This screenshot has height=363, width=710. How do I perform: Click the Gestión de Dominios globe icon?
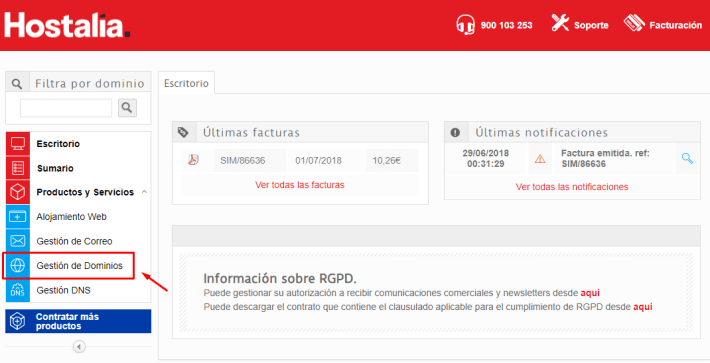point(18,266)
